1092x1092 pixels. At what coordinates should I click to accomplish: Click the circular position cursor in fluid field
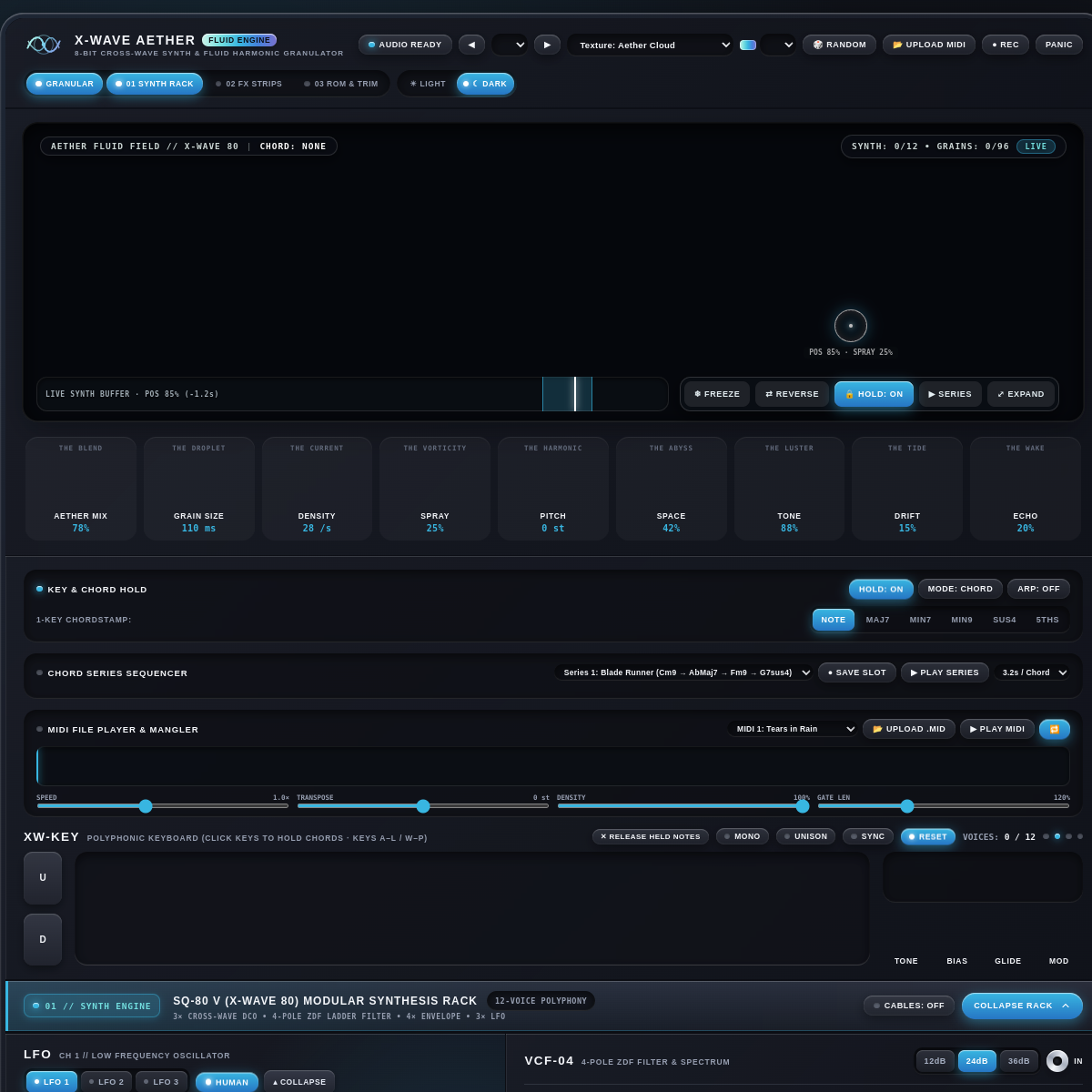pyautogui.click(x=851, y=326)
